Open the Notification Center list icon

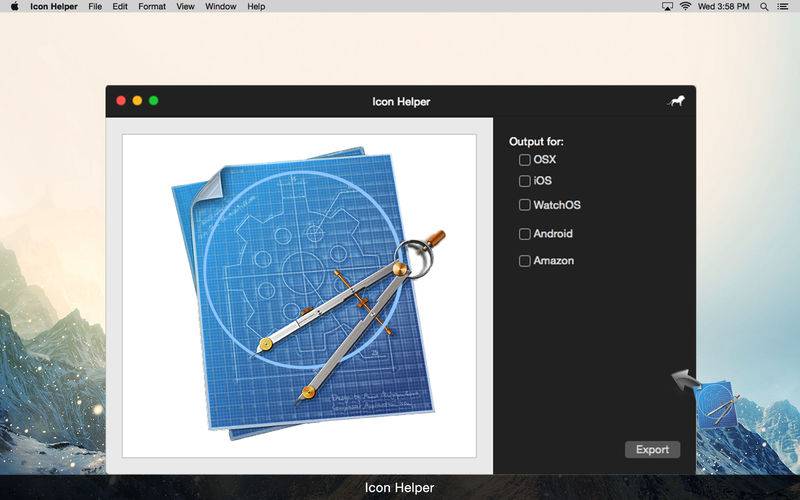click(x=783, y=7)
